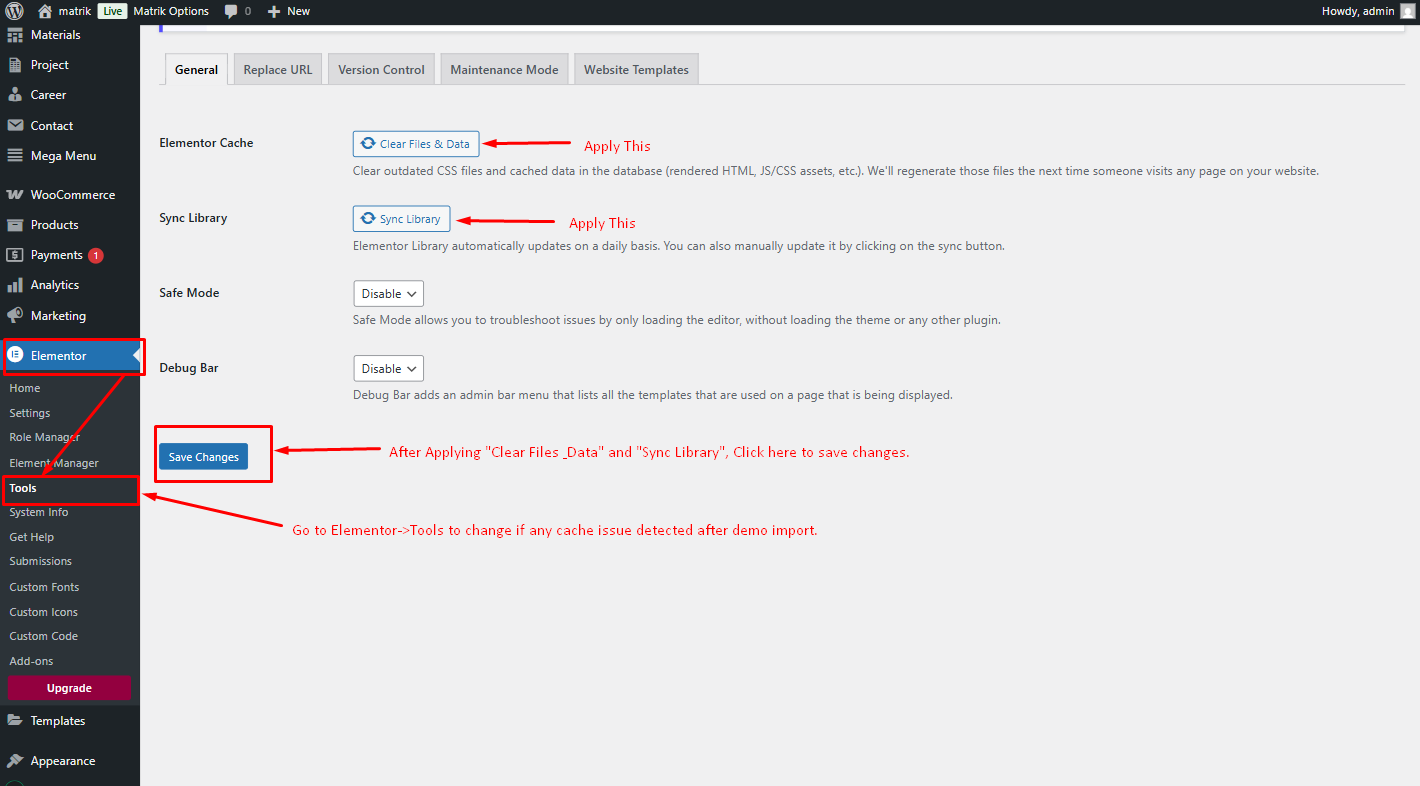
Task: Expand the Debug Bar dropdown
Action: click(389, 369)
